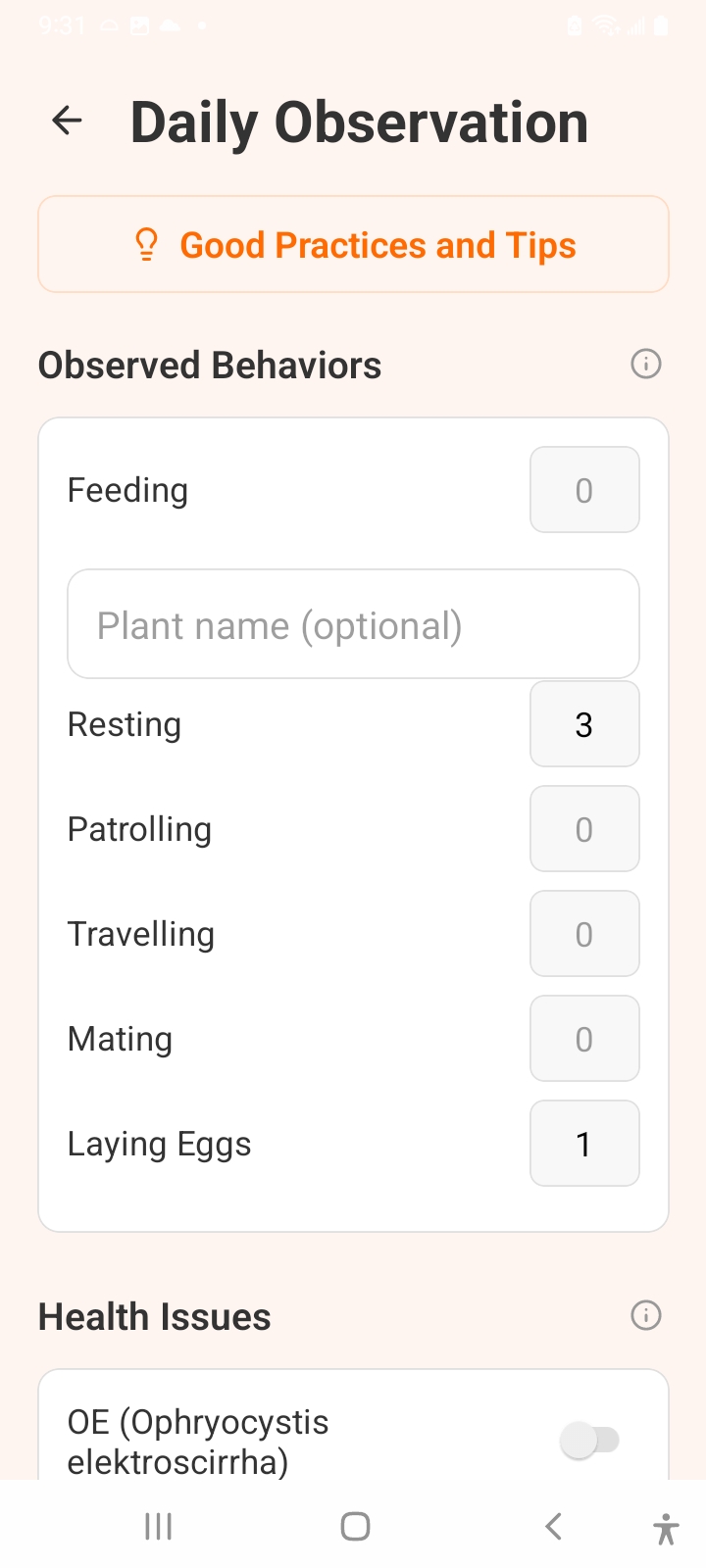Tap the lightbulb tips icon
Viewport: 706px width, 1568px height.
[x=146, y=245]
